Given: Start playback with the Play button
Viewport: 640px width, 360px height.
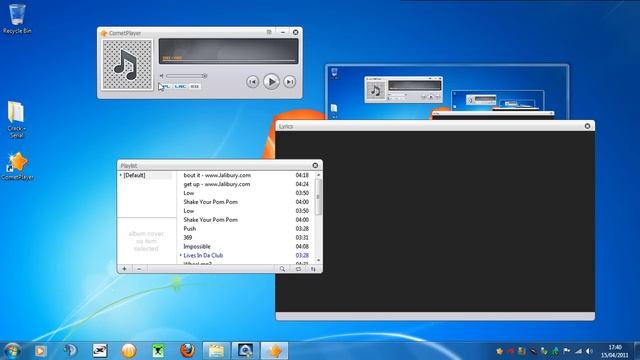Looking at the screenshot, I should click(x=271, y=82).
